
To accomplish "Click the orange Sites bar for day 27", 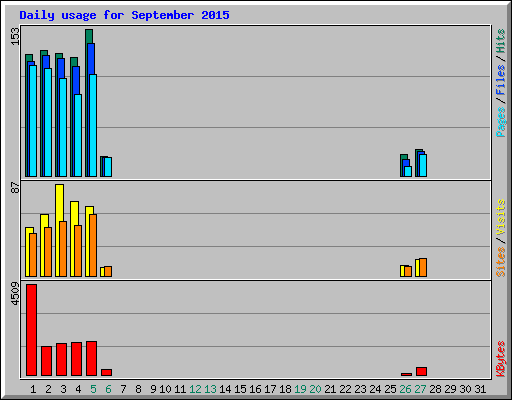I will [423, 267].
